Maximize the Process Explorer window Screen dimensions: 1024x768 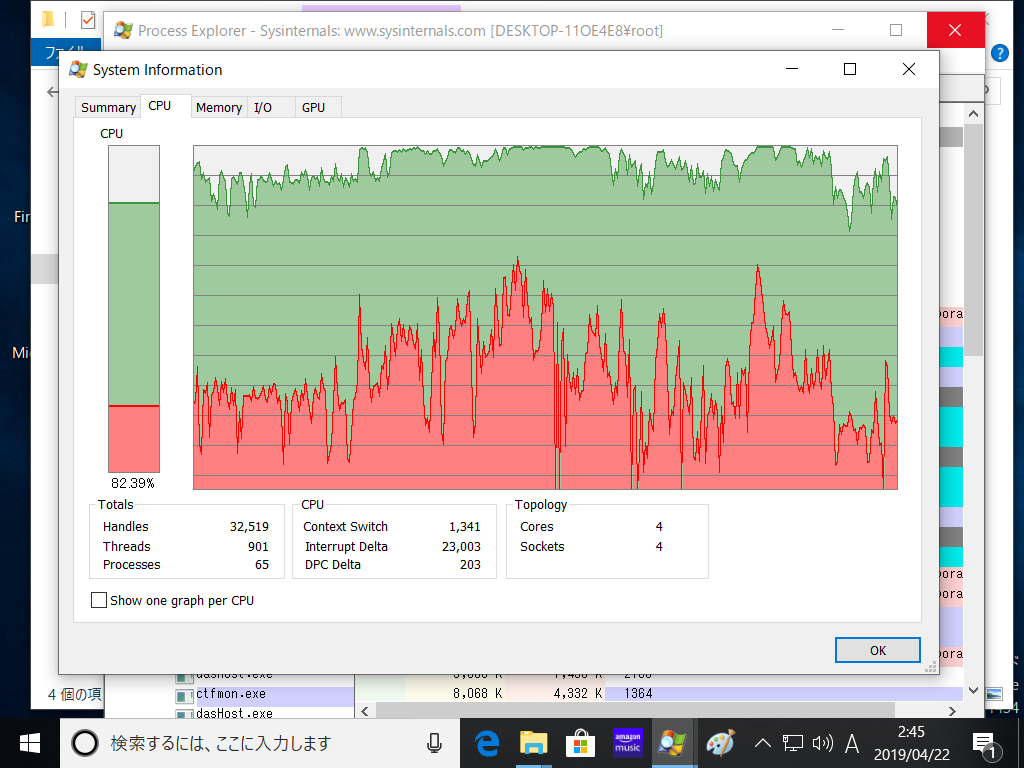pos(896,30)
